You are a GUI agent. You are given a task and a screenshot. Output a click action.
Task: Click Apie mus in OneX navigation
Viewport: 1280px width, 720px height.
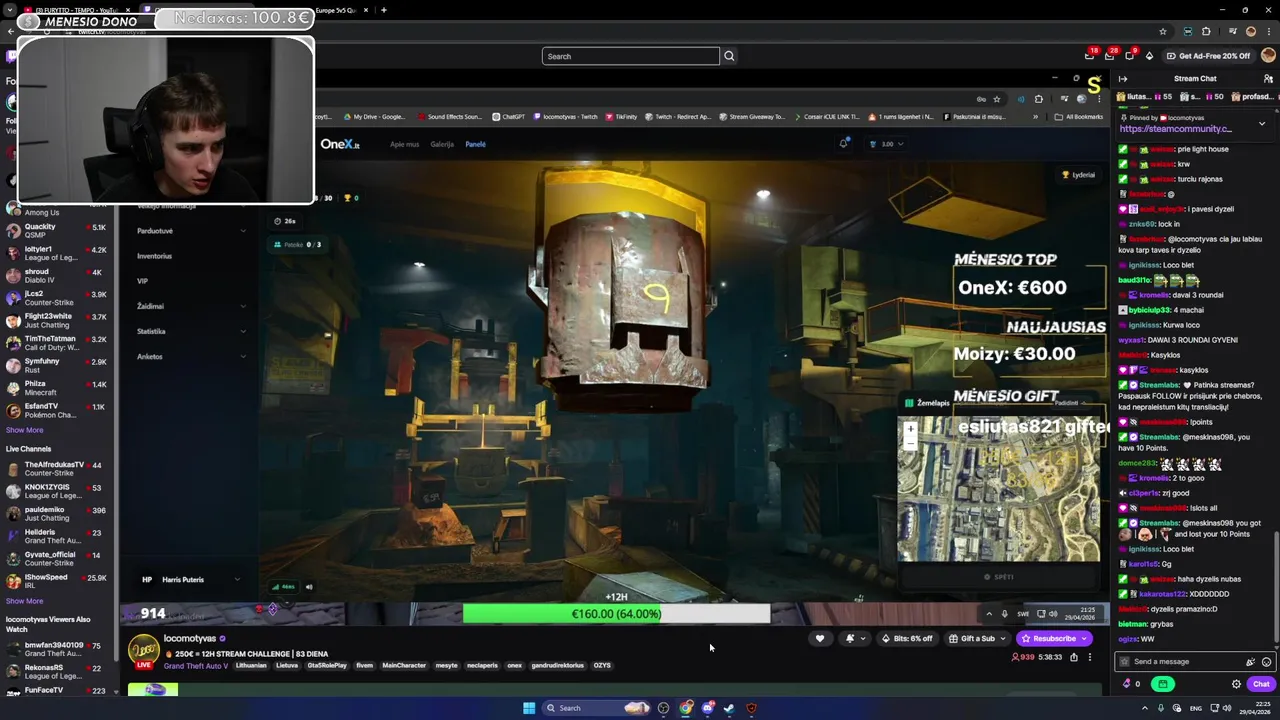pyautogui.click(x=404, y=144)
